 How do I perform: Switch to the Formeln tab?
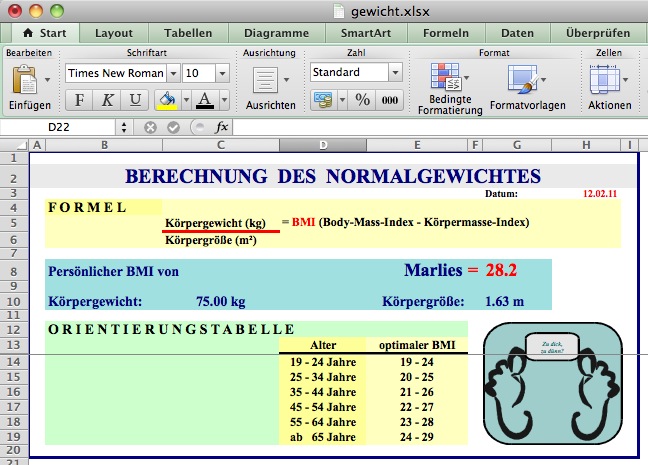click(x=446, y=32)
